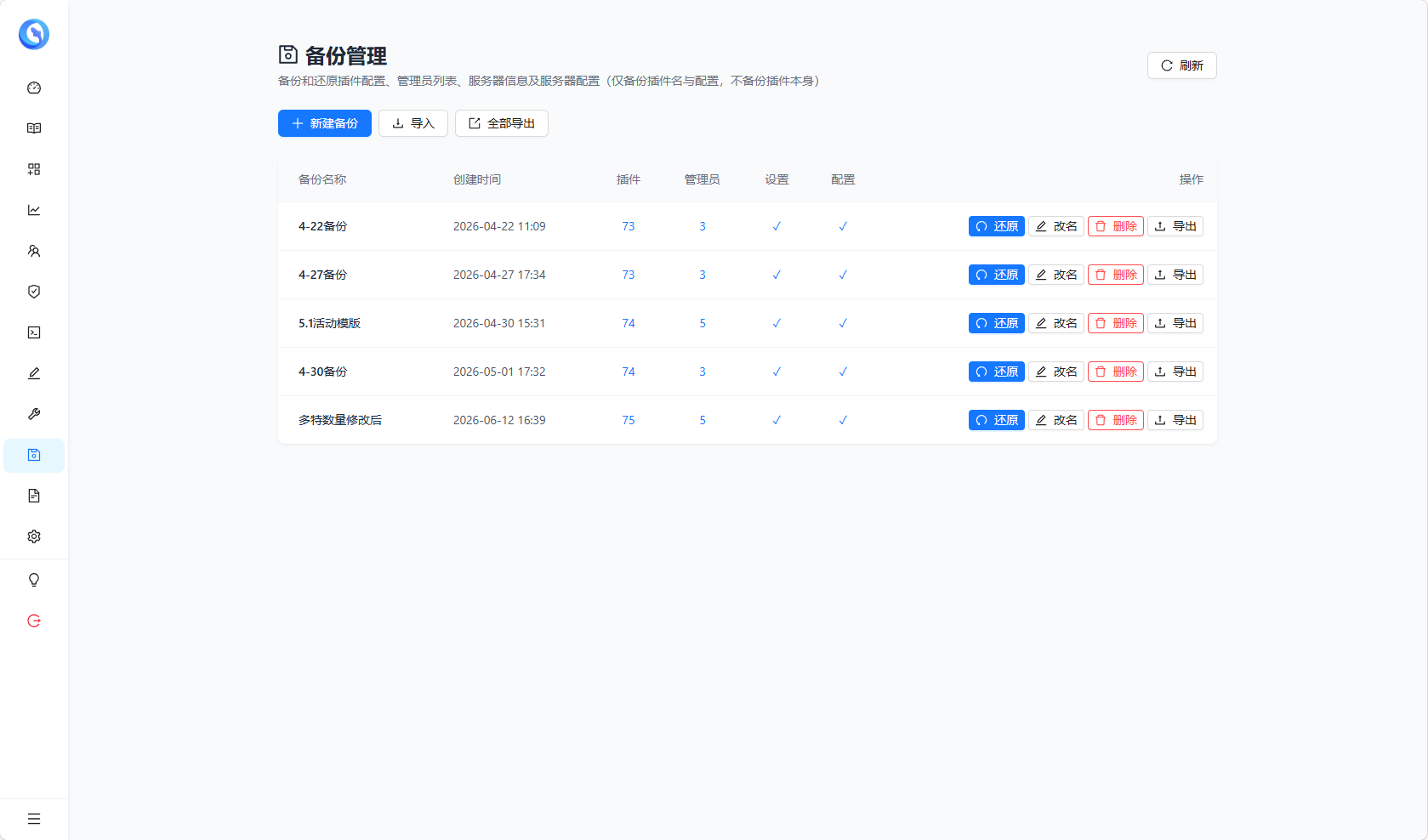
Task: Open the line chart statistics icon
Action: [34, 210]
